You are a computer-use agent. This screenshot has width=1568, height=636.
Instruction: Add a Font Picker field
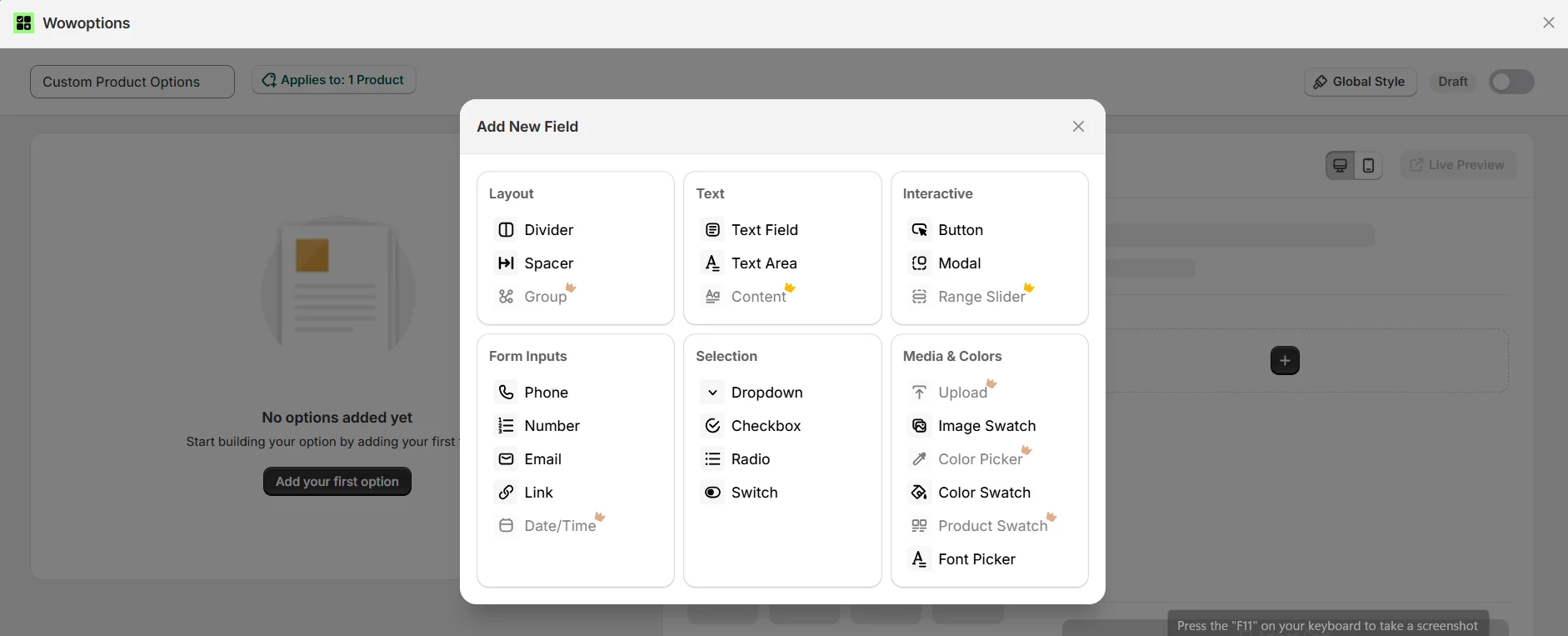click(976, 559)
